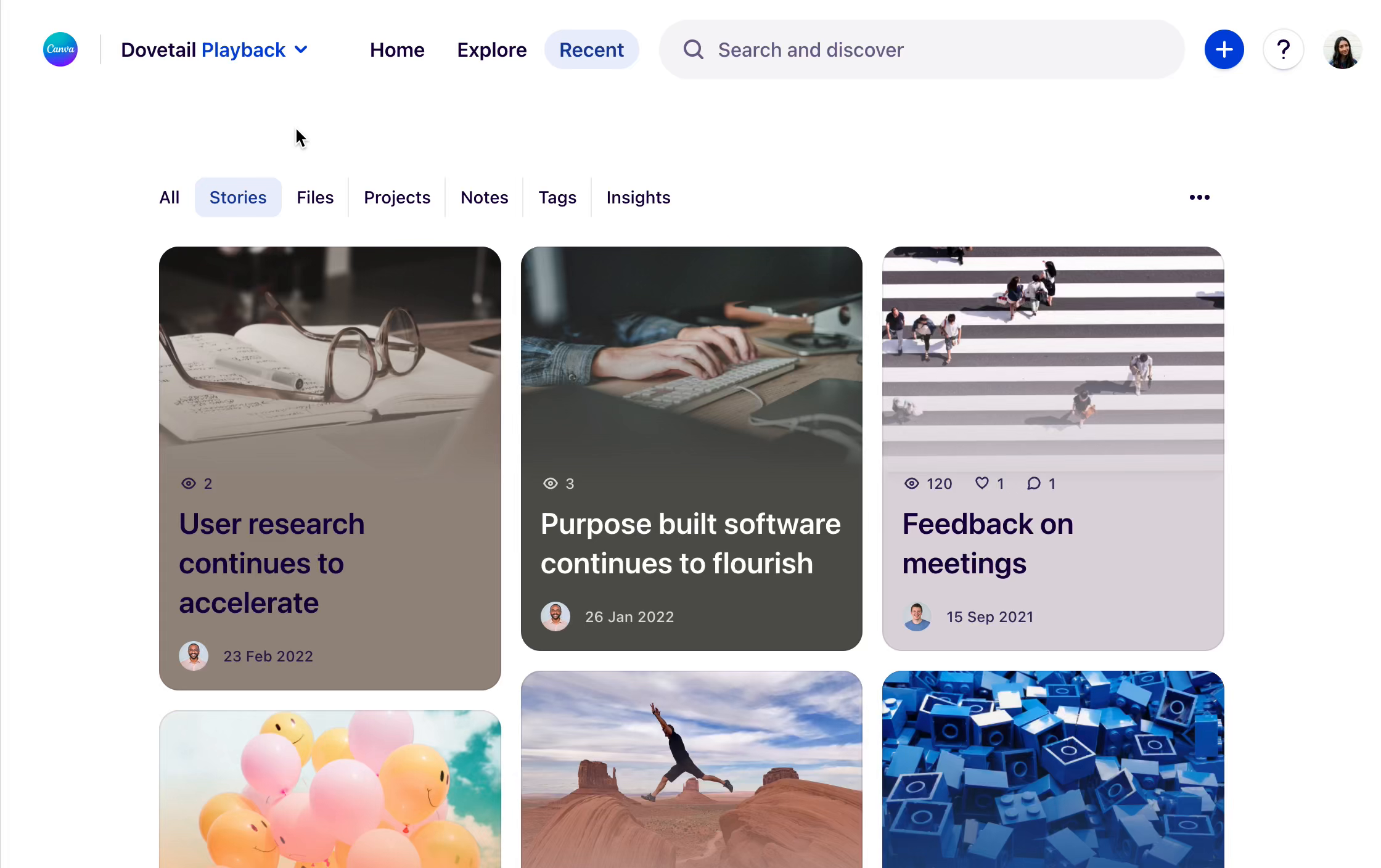Click the '15 Sep 2021' date

[990, 617]
